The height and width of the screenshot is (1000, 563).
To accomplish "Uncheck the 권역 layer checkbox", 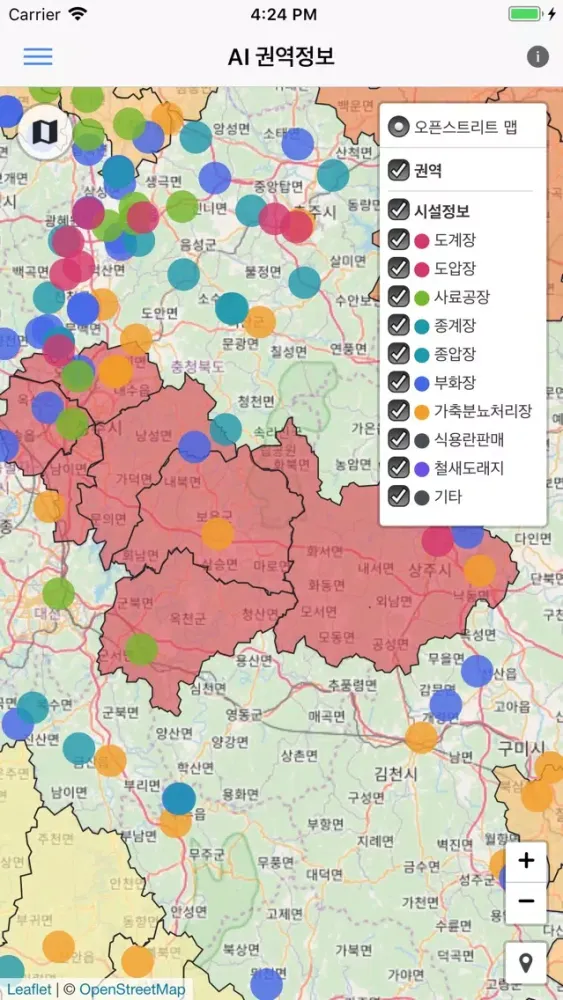I will click(x=398, y=170).
